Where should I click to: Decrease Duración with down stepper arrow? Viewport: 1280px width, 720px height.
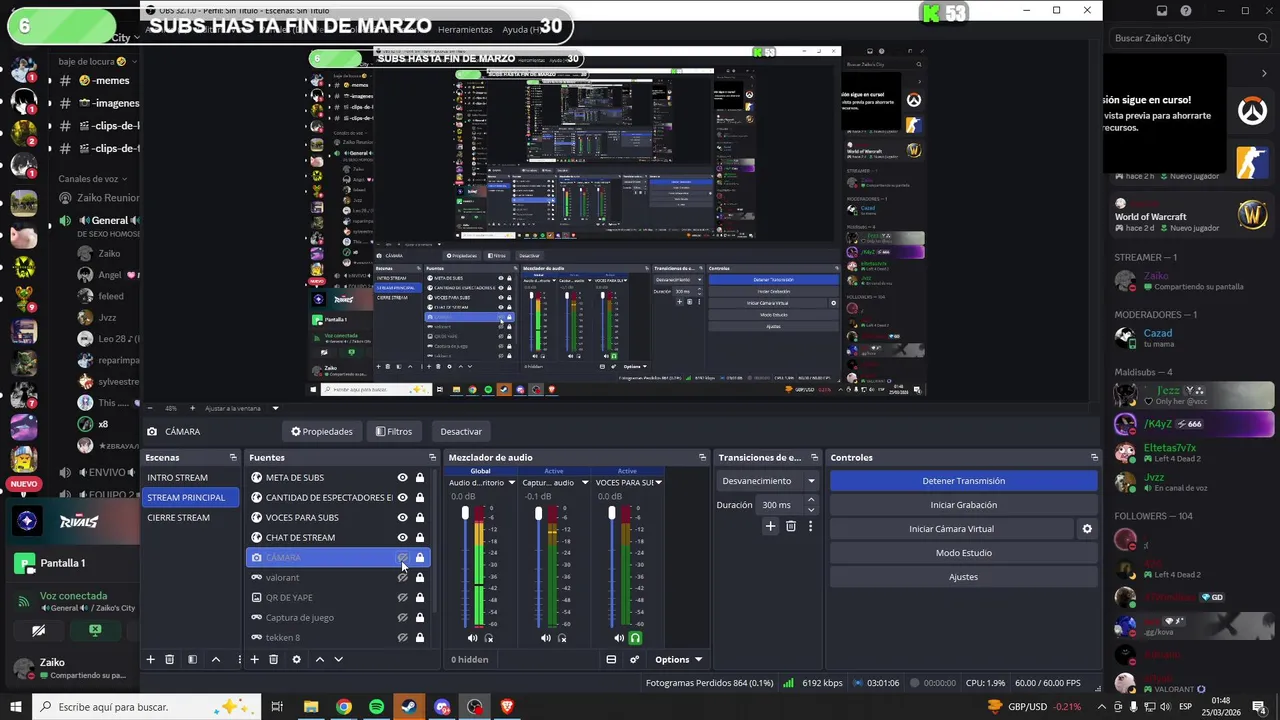[811, 510]
